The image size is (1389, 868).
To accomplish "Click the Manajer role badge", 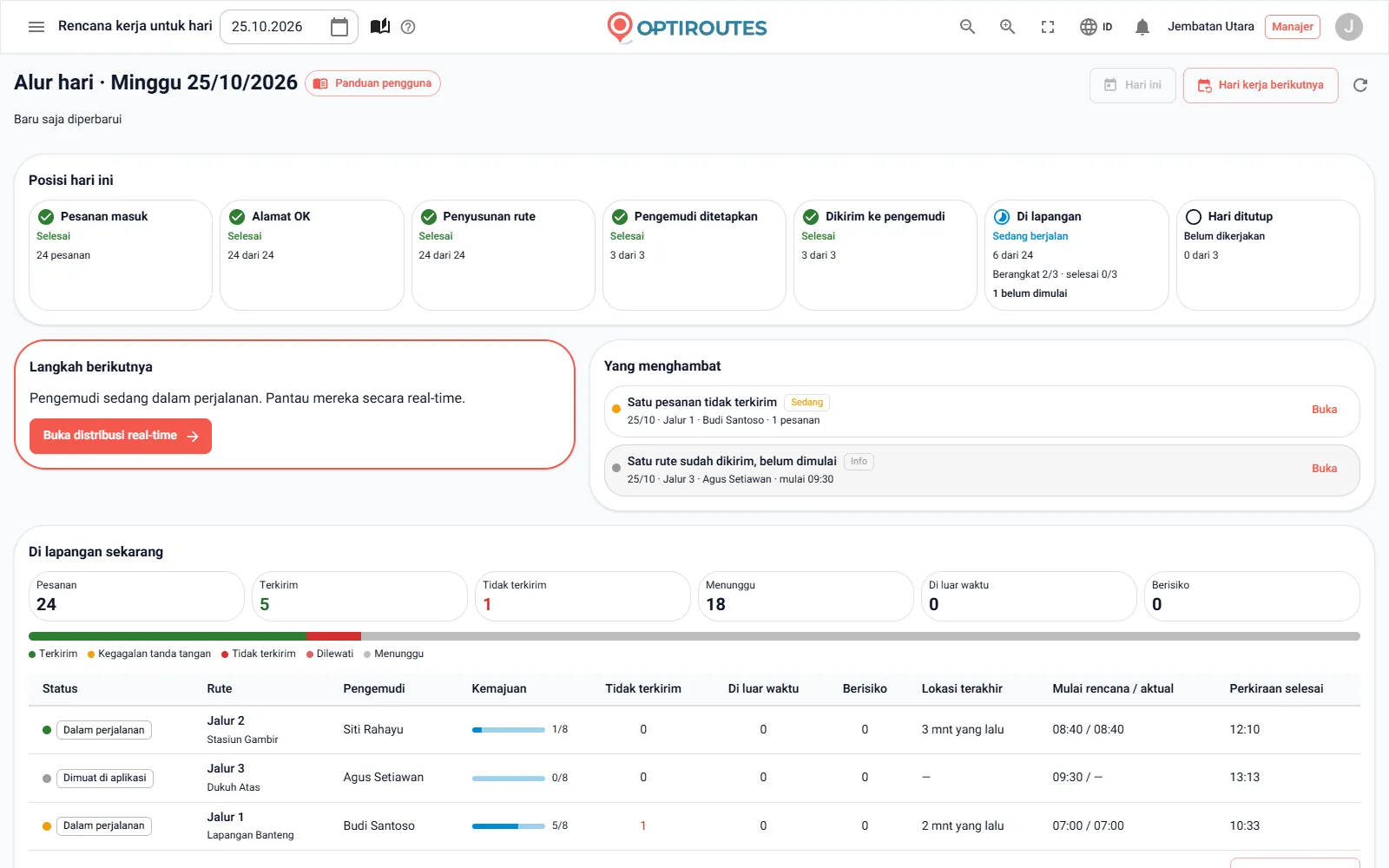I will pyautogui.click(x=1292, y=27).
